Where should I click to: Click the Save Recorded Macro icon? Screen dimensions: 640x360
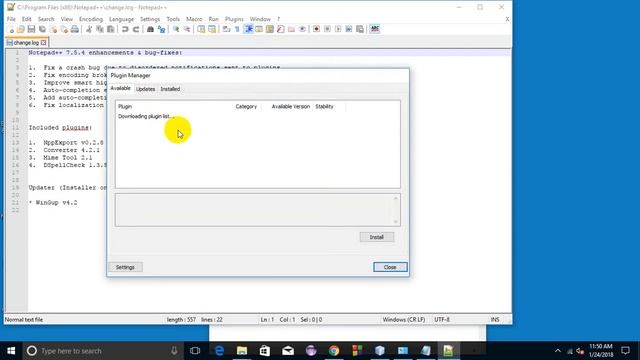coord(360,29)
